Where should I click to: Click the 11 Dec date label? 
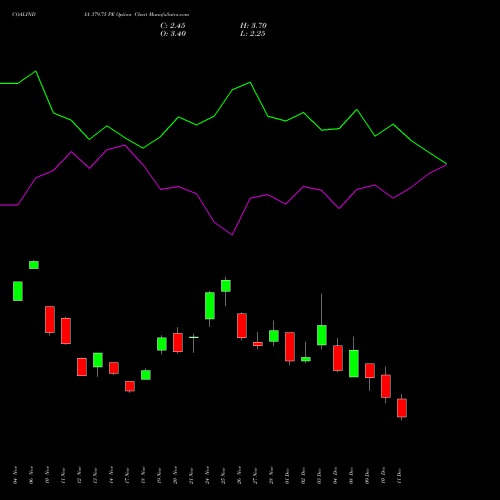coord(399,475)
